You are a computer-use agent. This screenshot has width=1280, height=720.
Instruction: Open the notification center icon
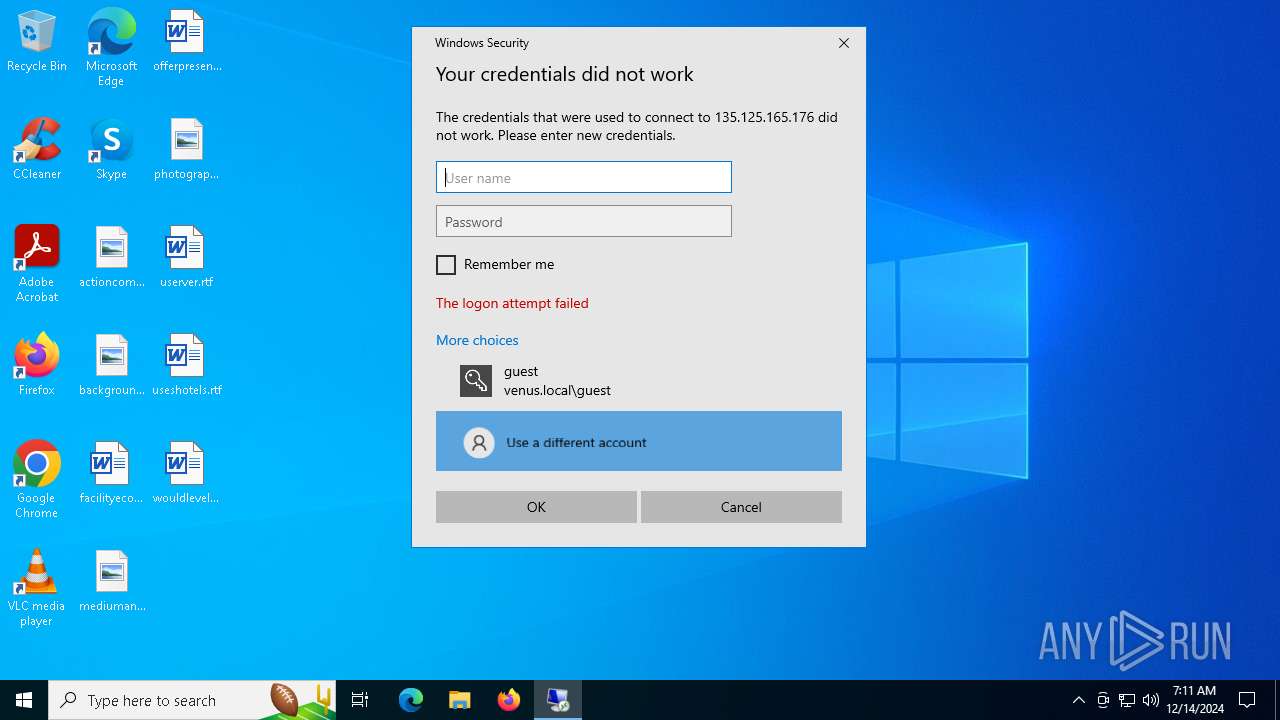[1247, 700]
